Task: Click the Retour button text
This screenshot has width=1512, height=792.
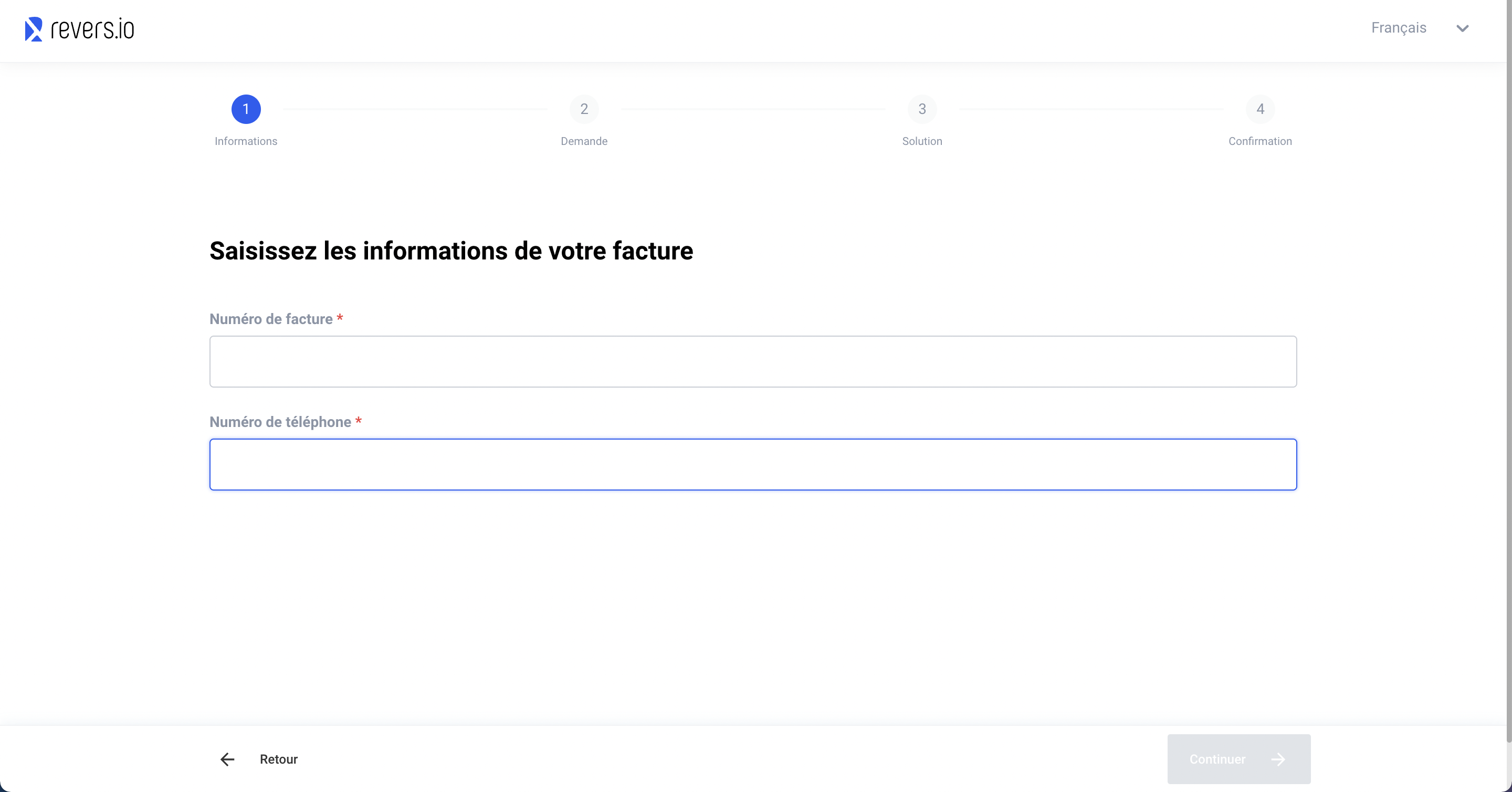Action: (x=279, y=759)
